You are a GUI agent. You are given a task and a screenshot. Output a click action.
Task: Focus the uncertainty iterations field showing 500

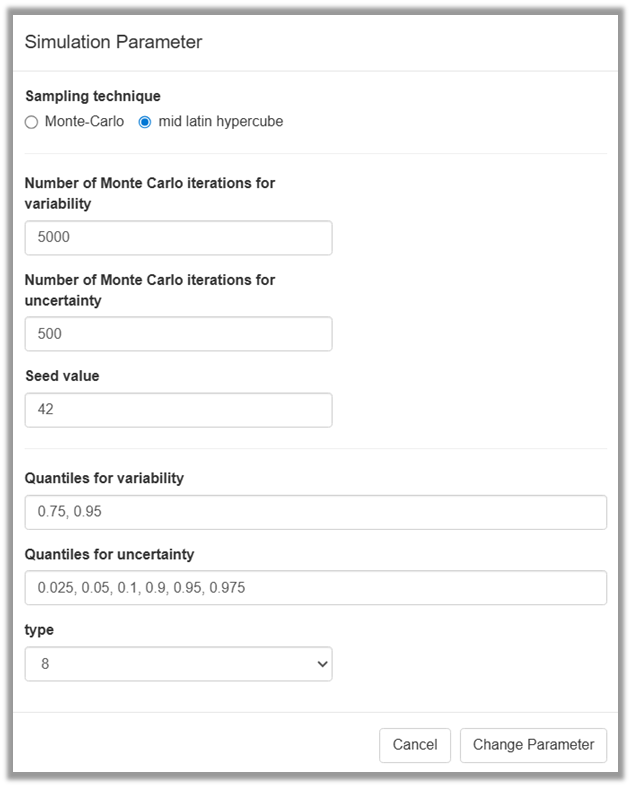178,334
